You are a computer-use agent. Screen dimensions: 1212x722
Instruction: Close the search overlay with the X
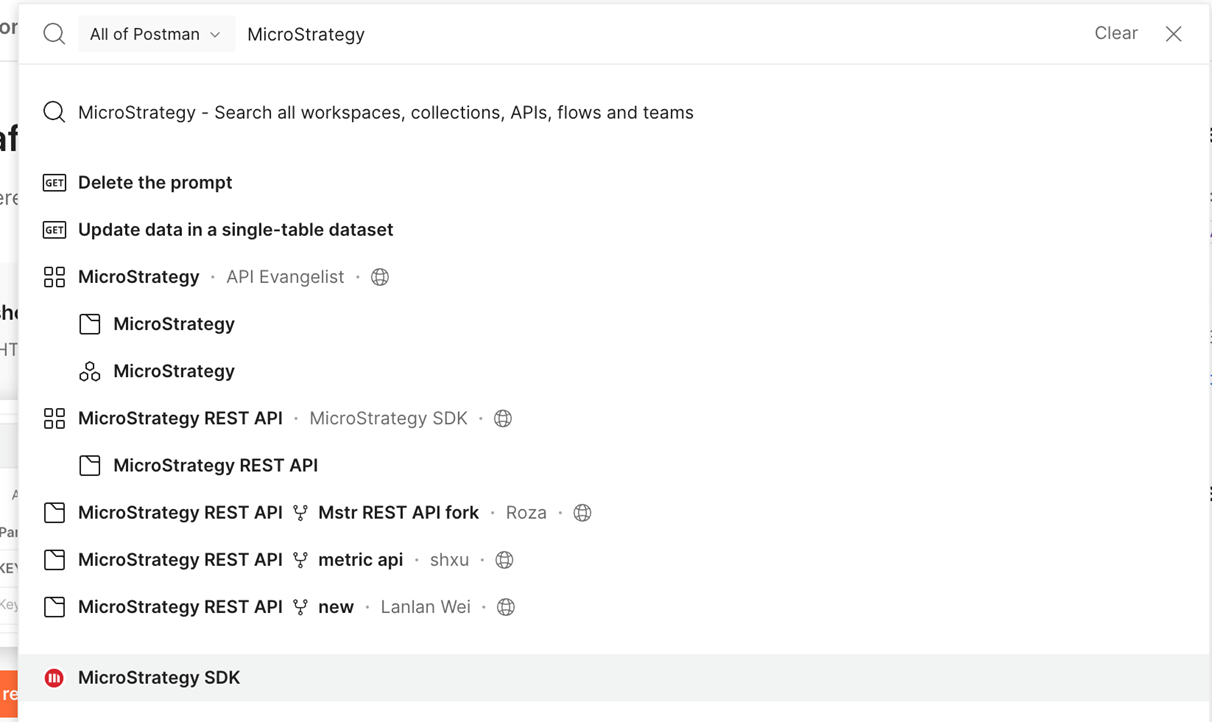coord(1173,33)
